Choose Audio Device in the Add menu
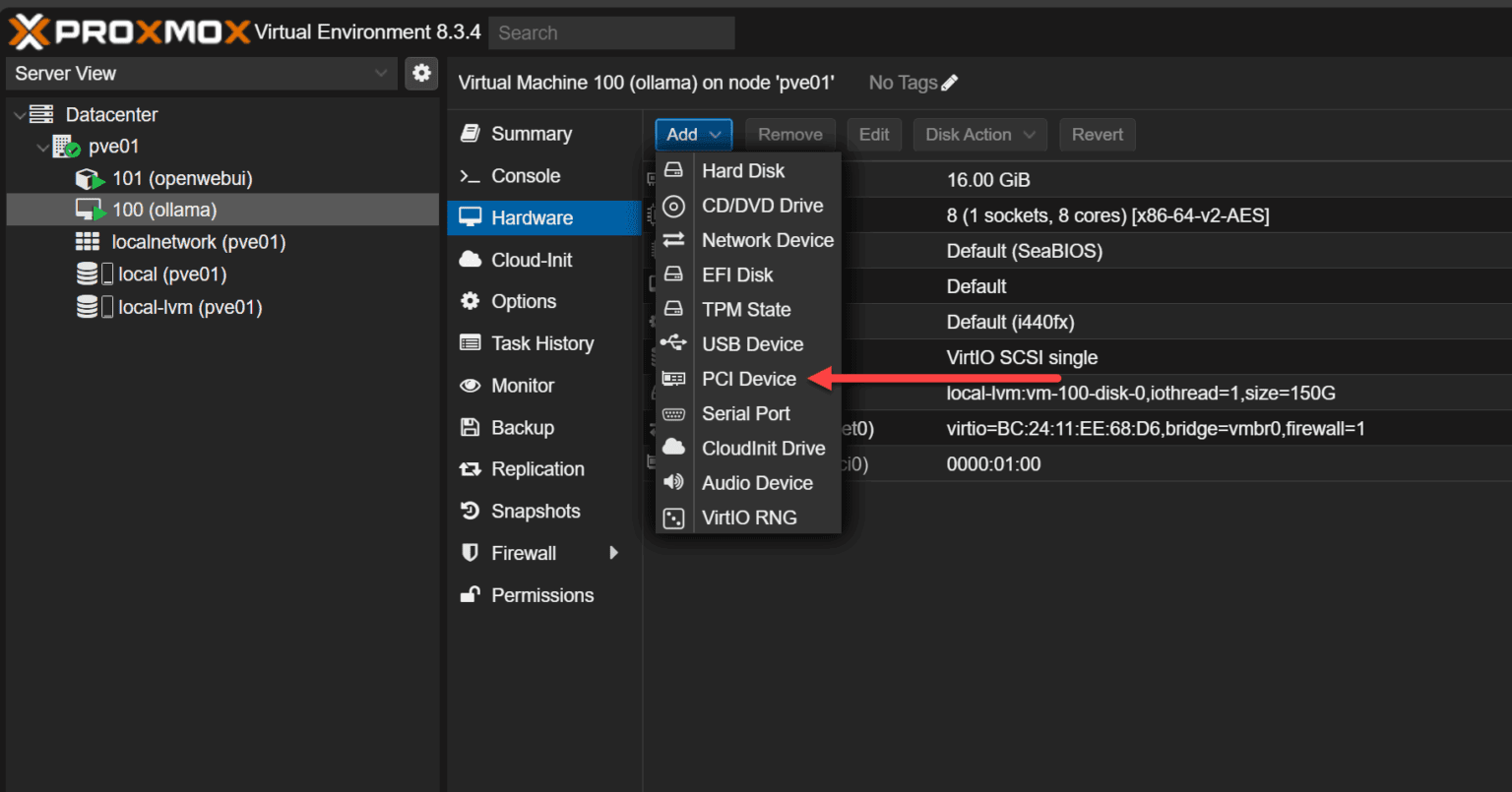1512x792 pixels. pos(757,482)
